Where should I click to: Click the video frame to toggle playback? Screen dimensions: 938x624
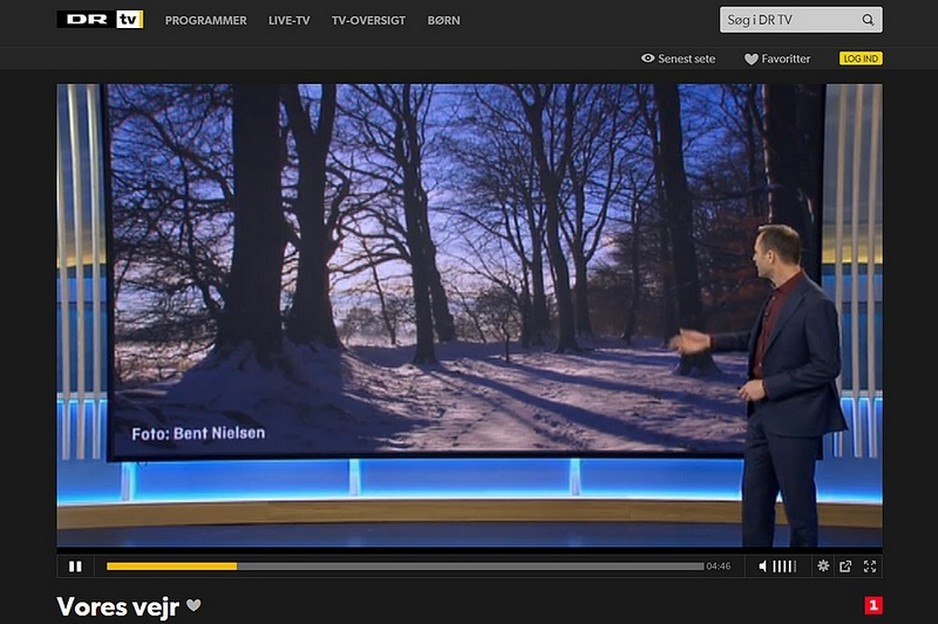(x=470, y=315)
